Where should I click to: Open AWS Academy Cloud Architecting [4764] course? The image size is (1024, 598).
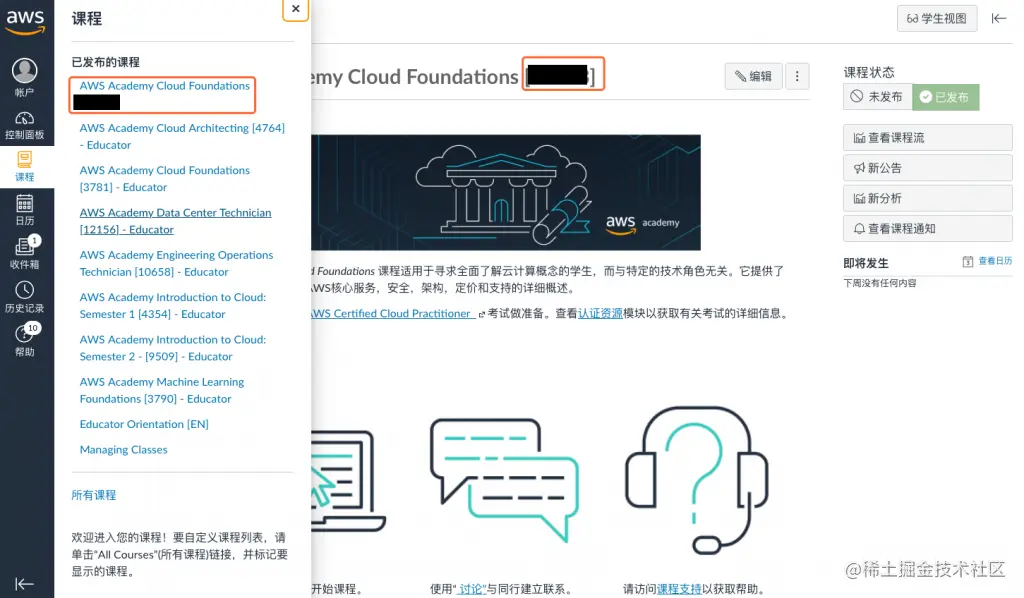[x=182, y=136]
